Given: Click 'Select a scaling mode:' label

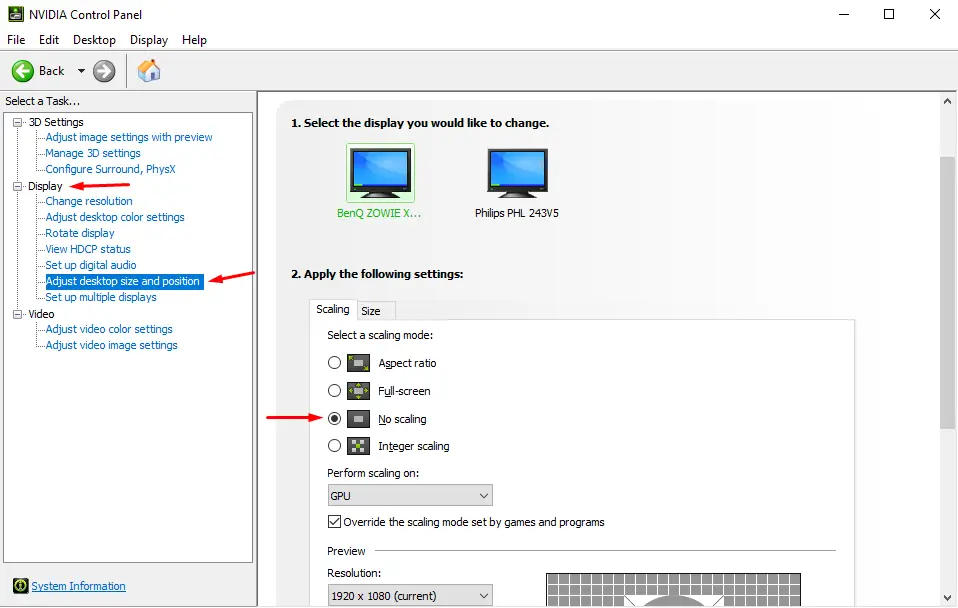Looking at the screenshot, I should [x=380, y=335].
